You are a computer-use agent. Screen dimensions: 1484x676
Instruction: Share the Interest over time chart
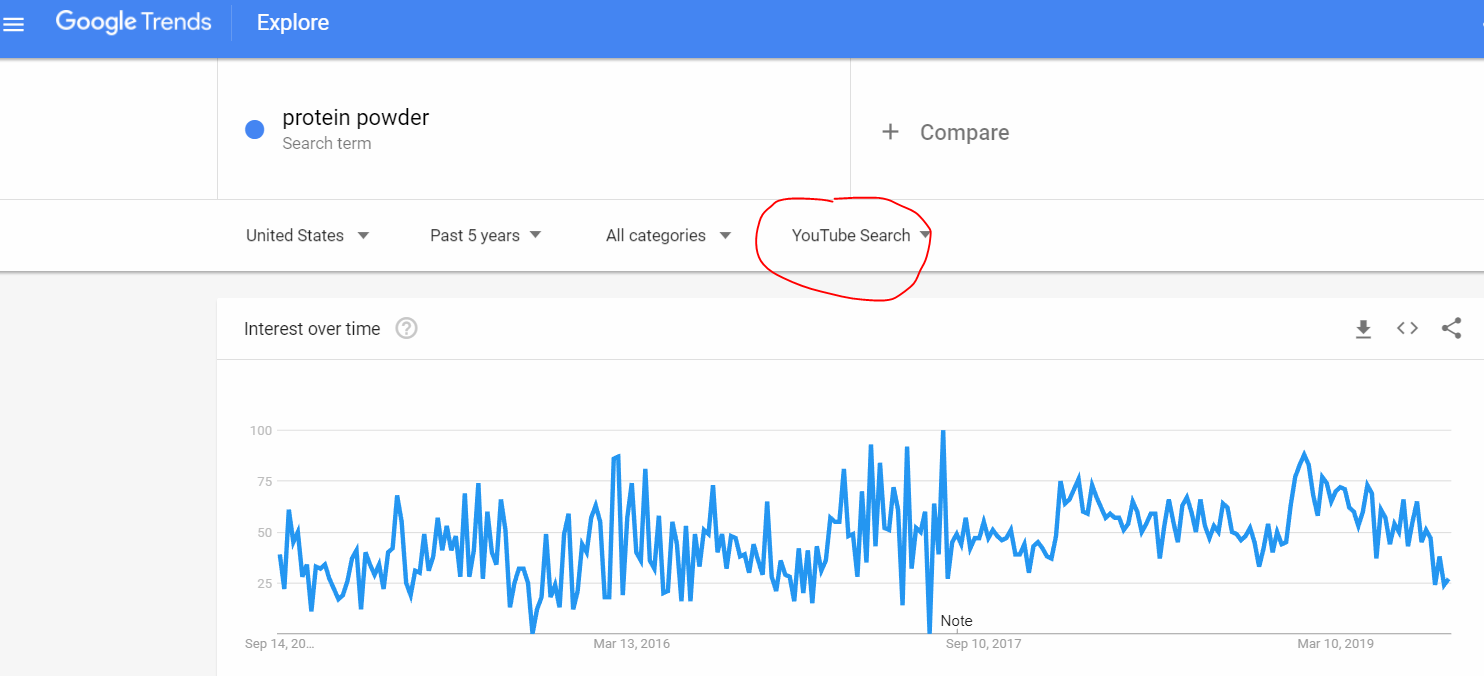(1451, 329)
